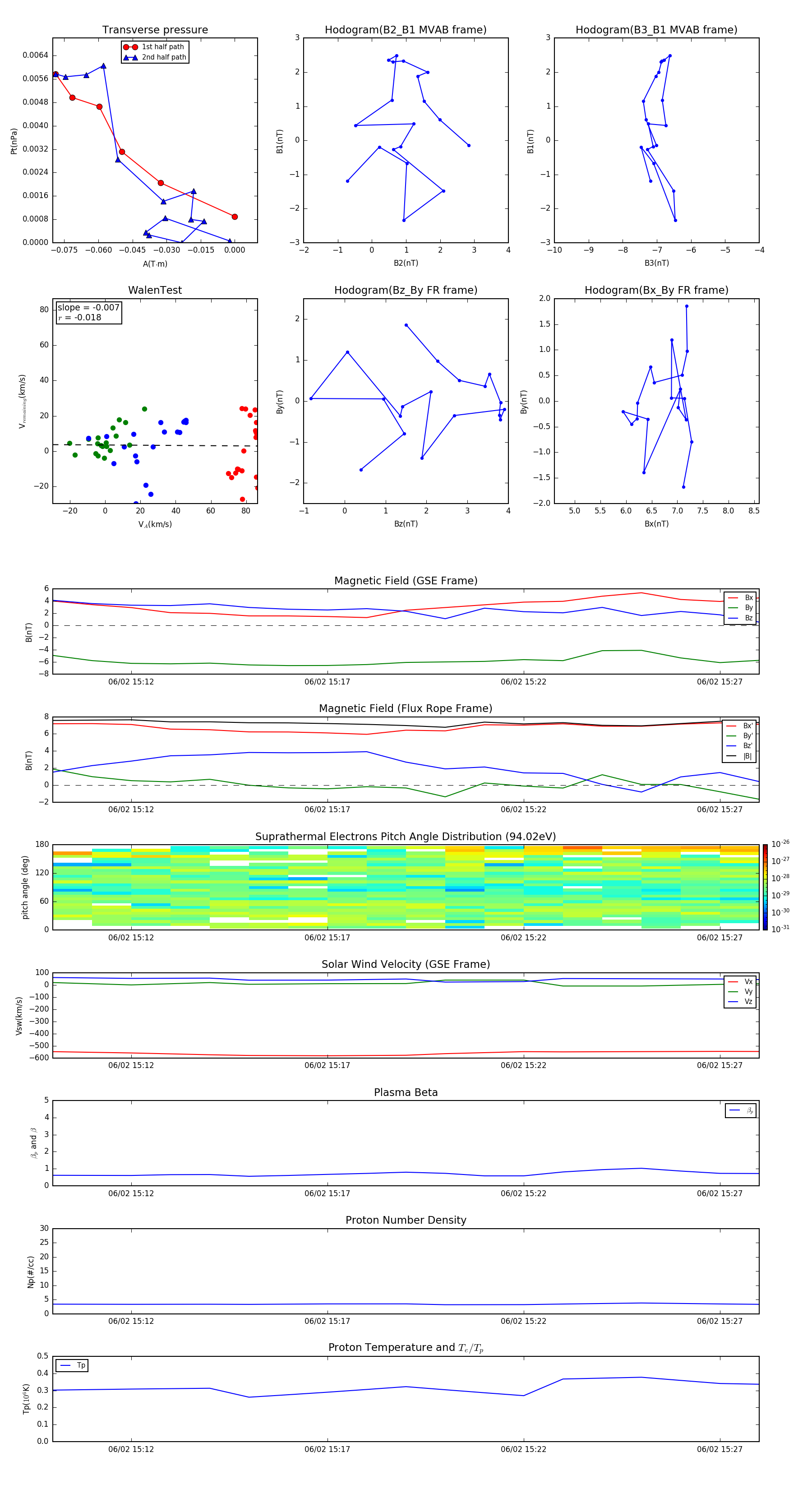Click the 'r = -0.018' annotation
Screen dimensions: 812x1489
pyautogui.click(x=80, y=317)
